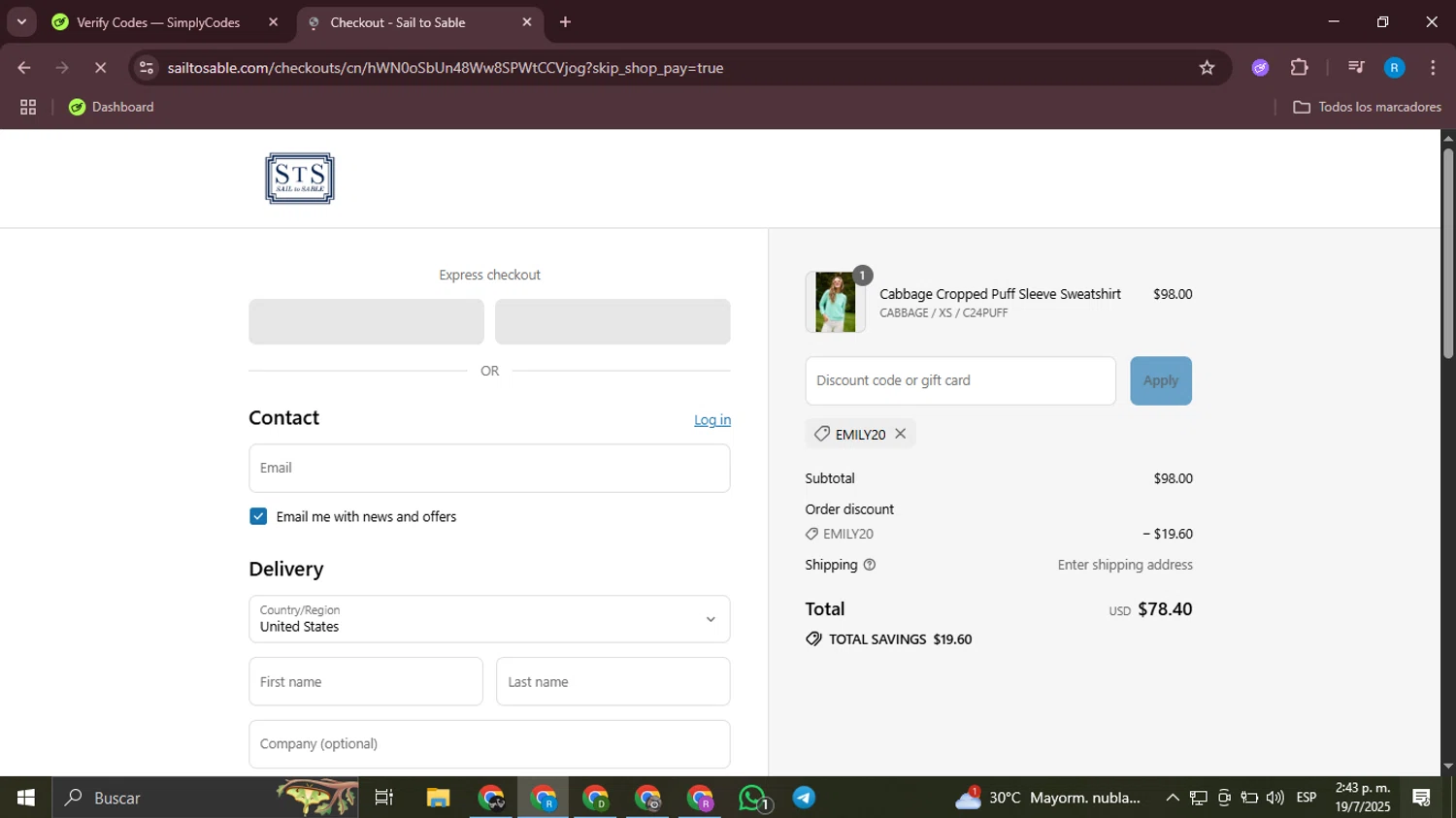
Task: Uncheck Email me with news and offers
Action: coord(258,516)
